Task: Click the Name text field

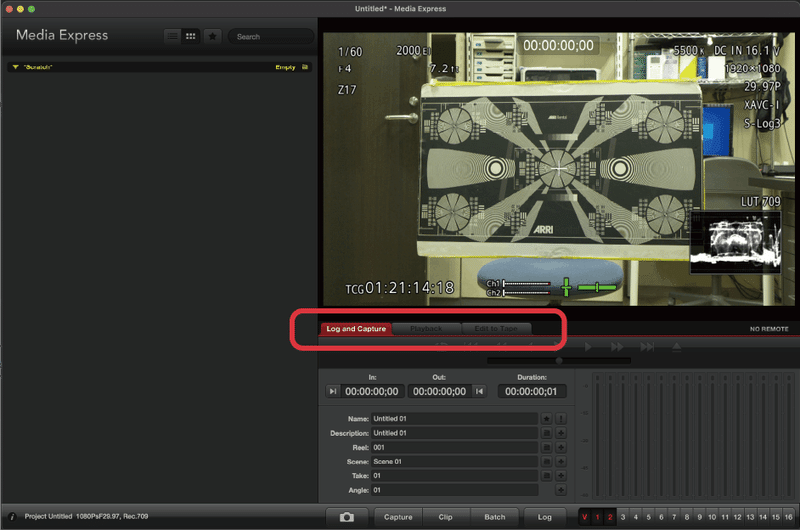Action: (x=454, y=419)
